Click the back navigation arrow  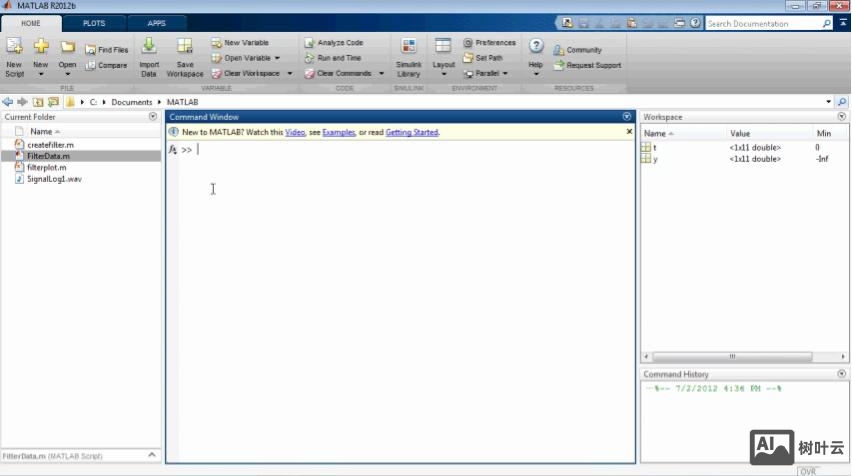coord(8,102)
